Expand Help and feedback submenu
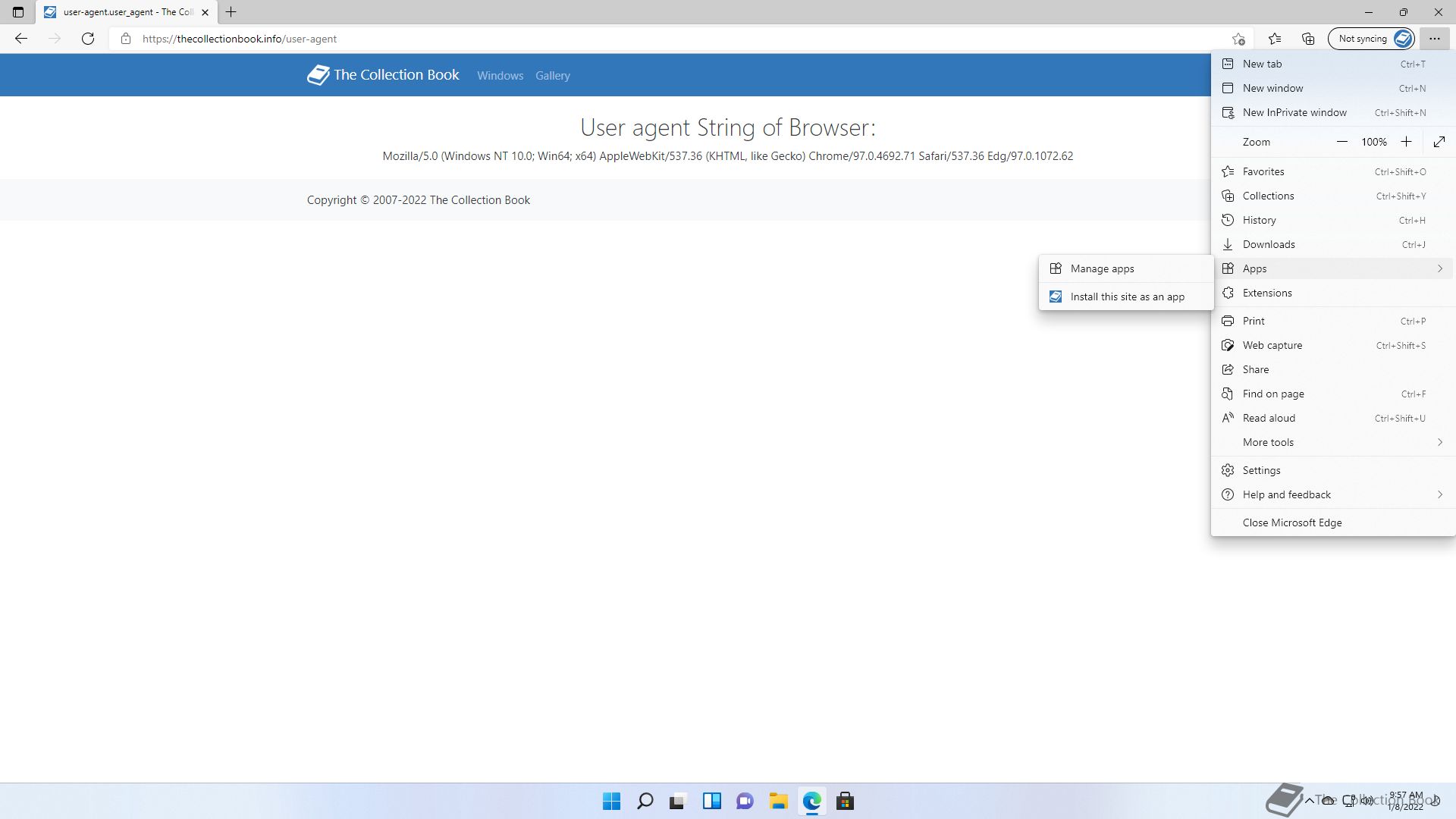This screenshot has width=1456, height=819. click(x=1333, y=494)
